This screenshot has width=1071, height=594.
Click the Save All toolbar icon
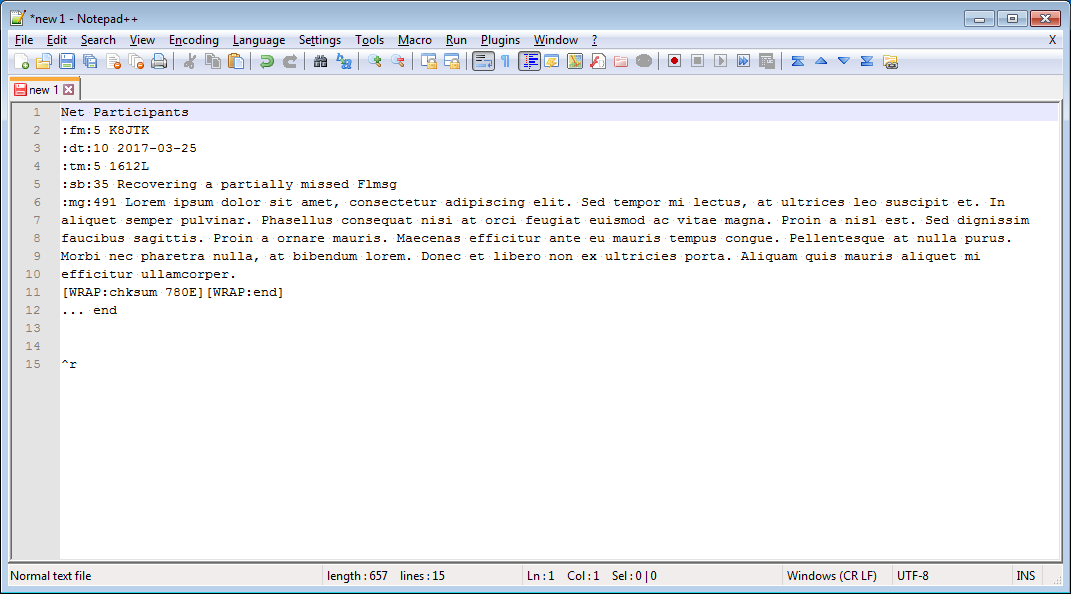90,61
